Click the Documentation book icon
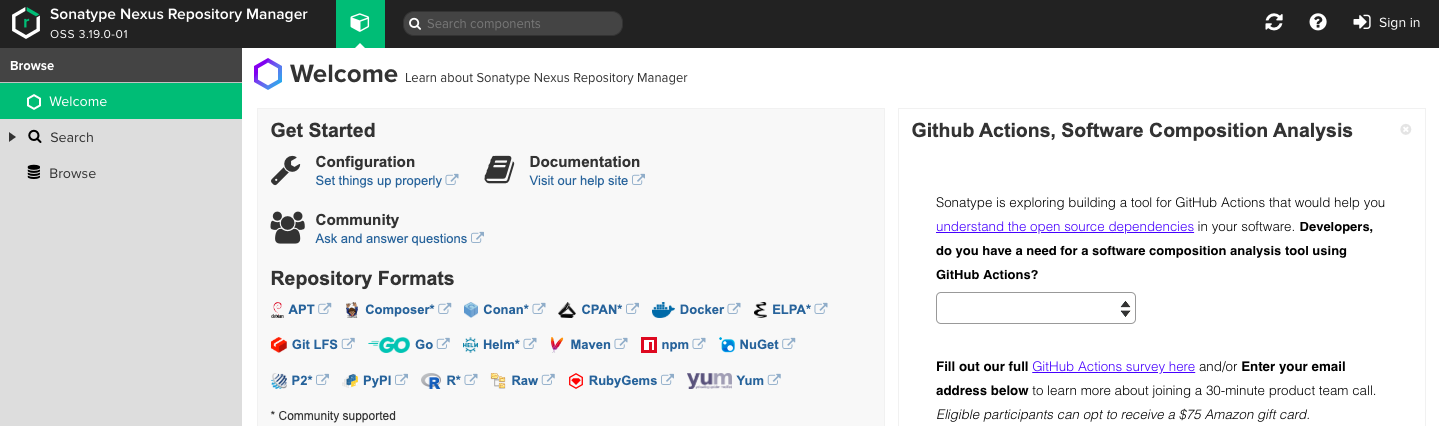Image resolution: width=1439 pixels, height=426 pixels. click(x=500, y=171)
